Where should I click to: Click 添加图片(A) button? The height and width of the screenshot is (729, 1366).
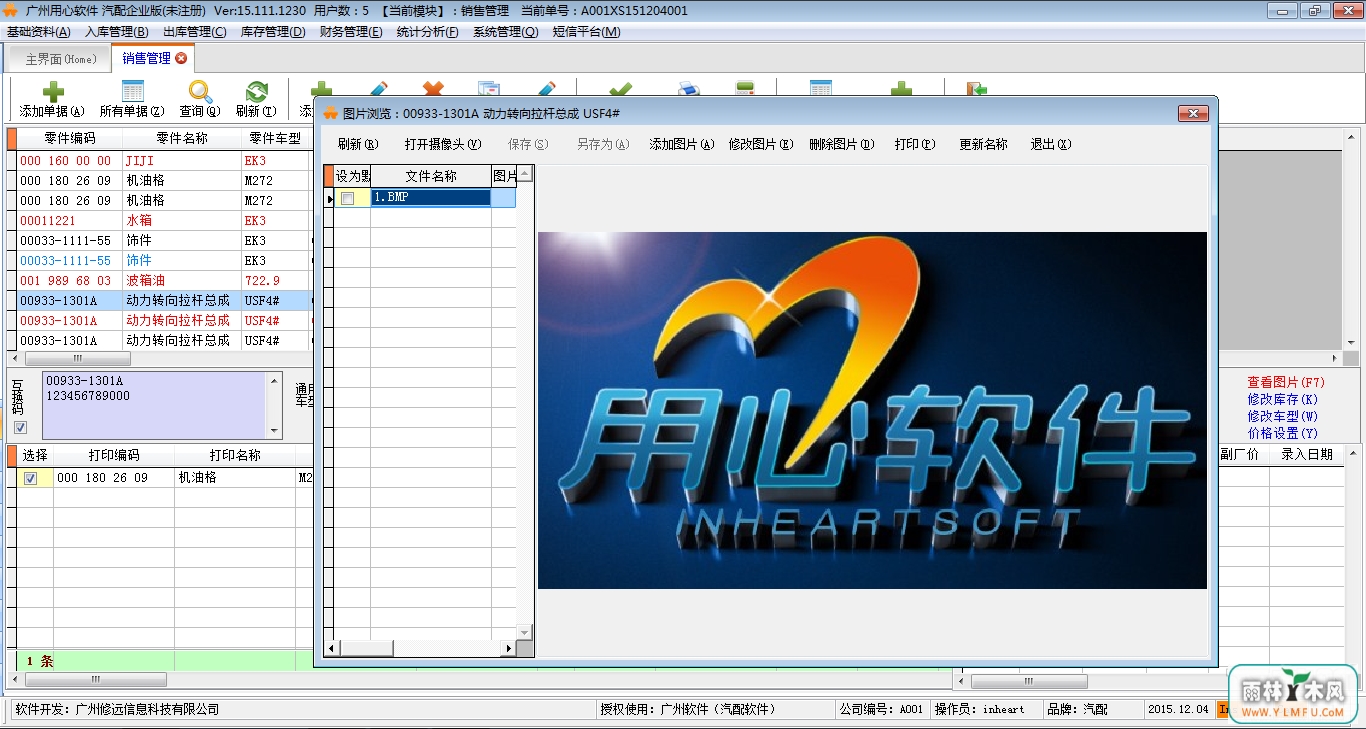coord(681,145)
